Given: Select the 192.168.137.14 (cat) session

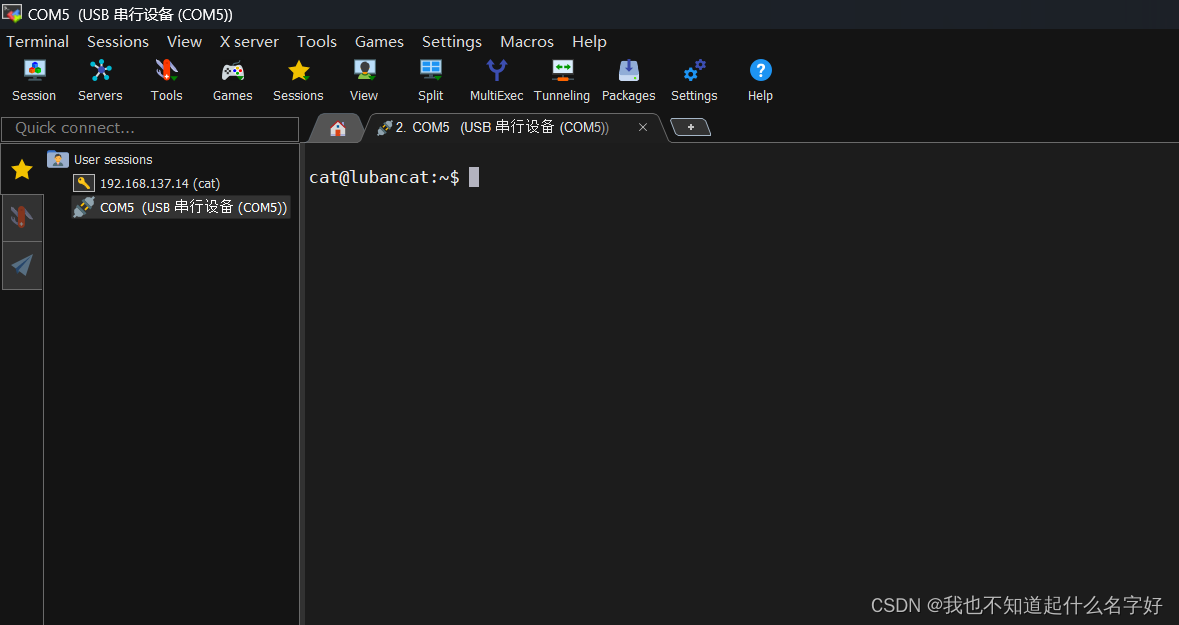Looking at the screenshot, I should click(147, 184).
